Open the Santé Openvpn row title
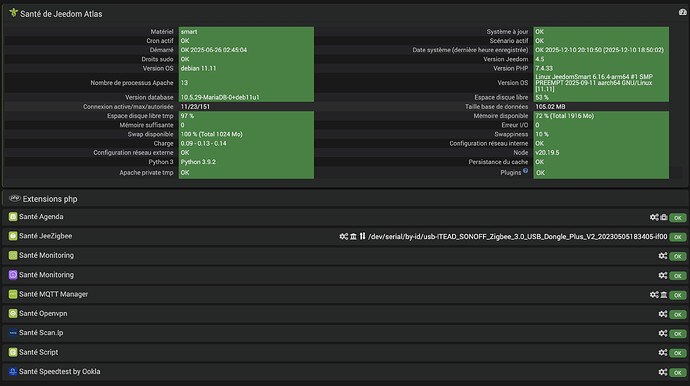Viewport: 690px width, 386px height. pyautogui.click(x=43, y=313)
